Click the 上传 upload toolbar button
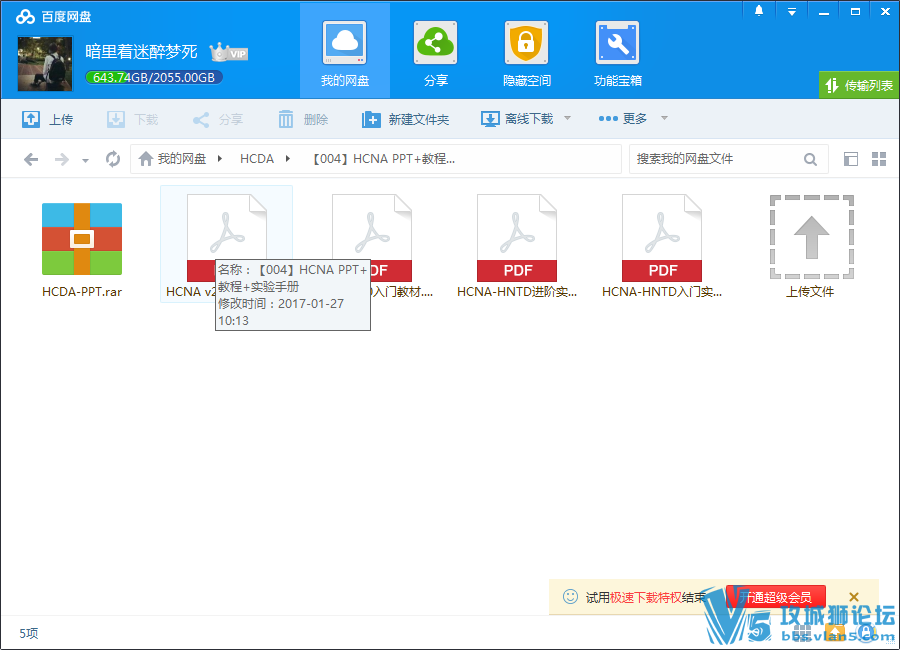Screen dimensions: 900x650 tap(48, 119)
